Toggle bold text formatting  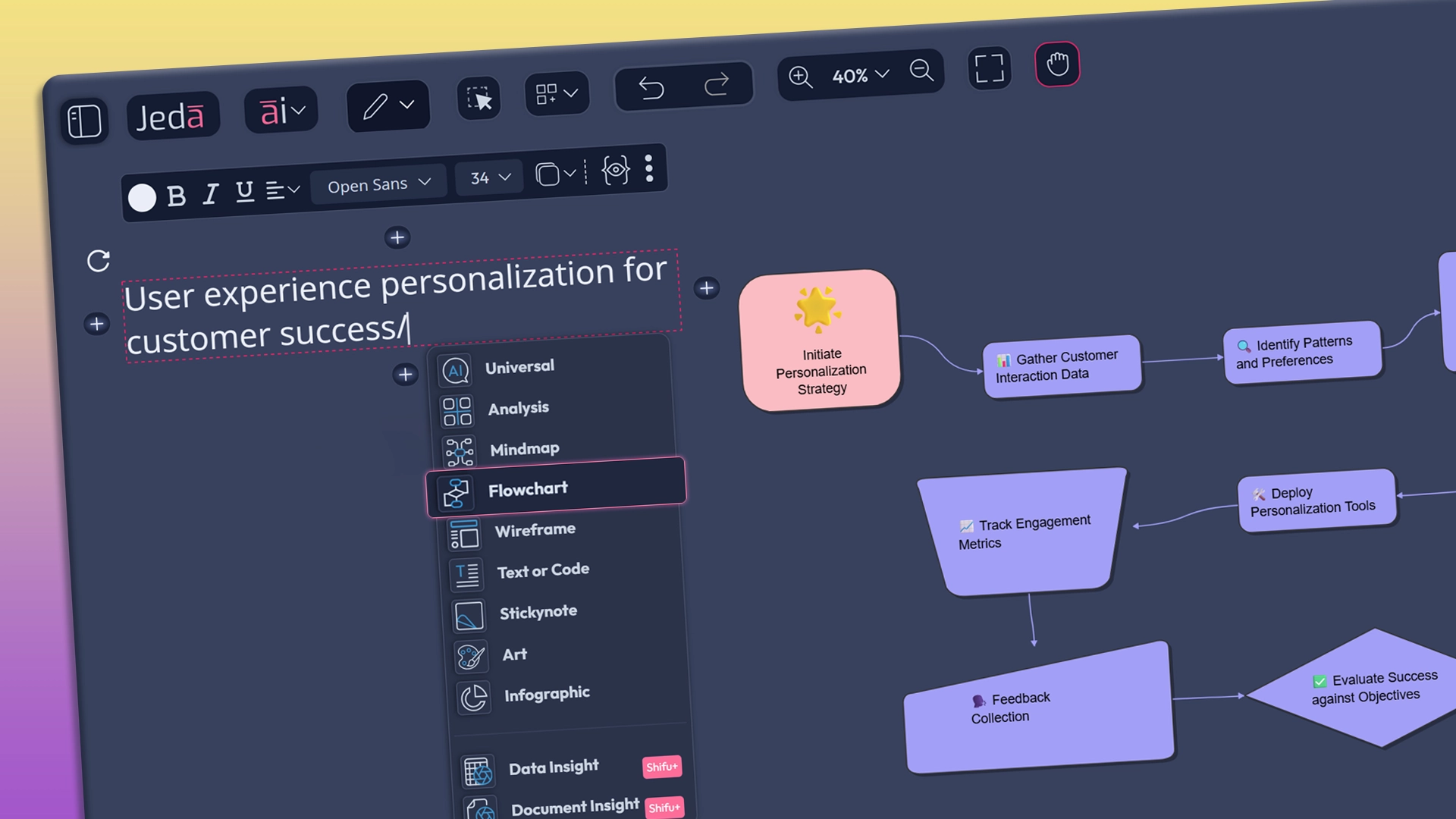176,196
